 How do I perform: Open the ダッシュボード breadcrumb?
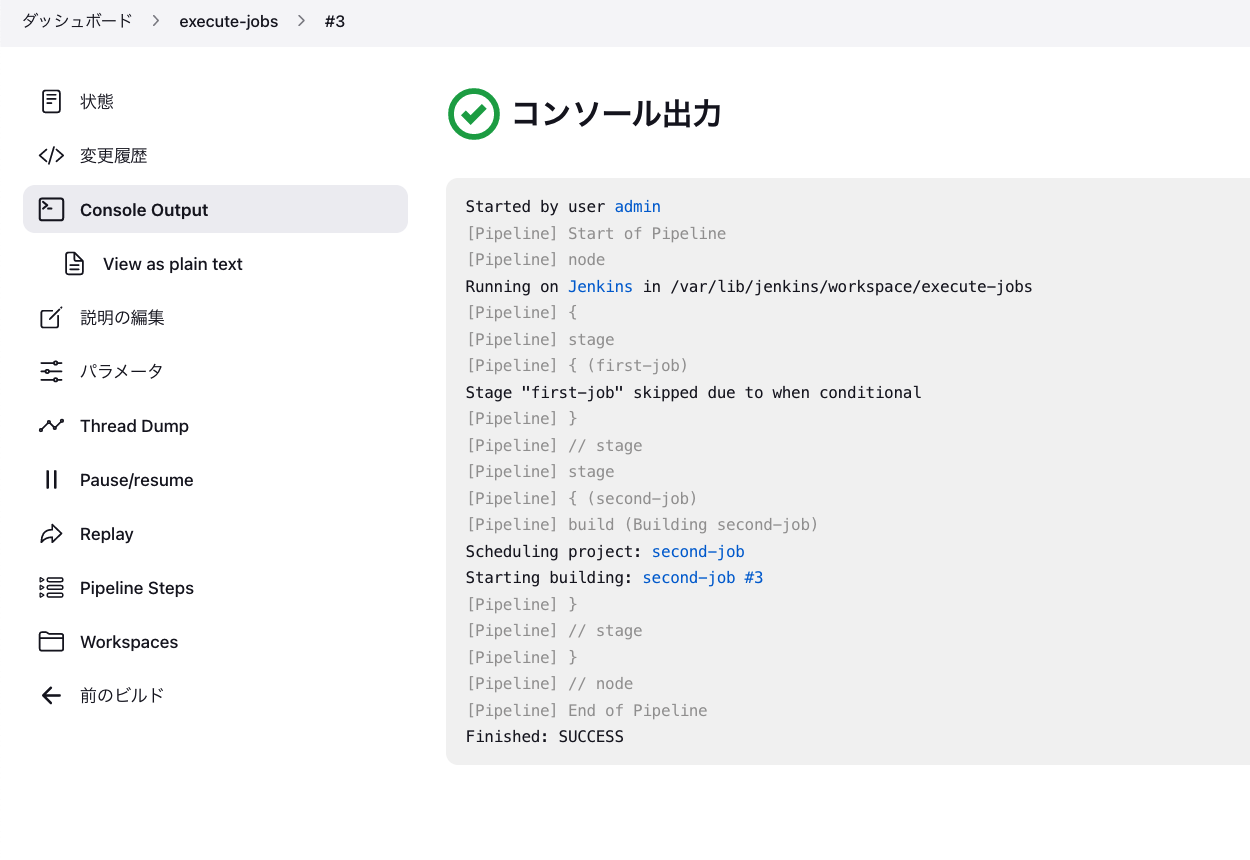(x=76, y=21)
